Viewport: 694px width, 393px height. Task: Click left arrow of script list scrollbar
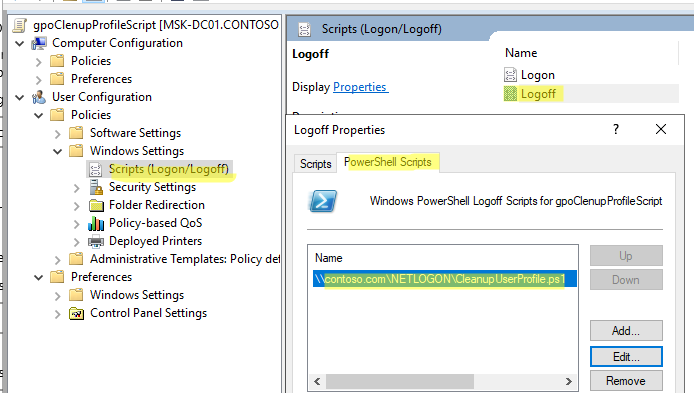pyautogui.click(x=317, y=381)
